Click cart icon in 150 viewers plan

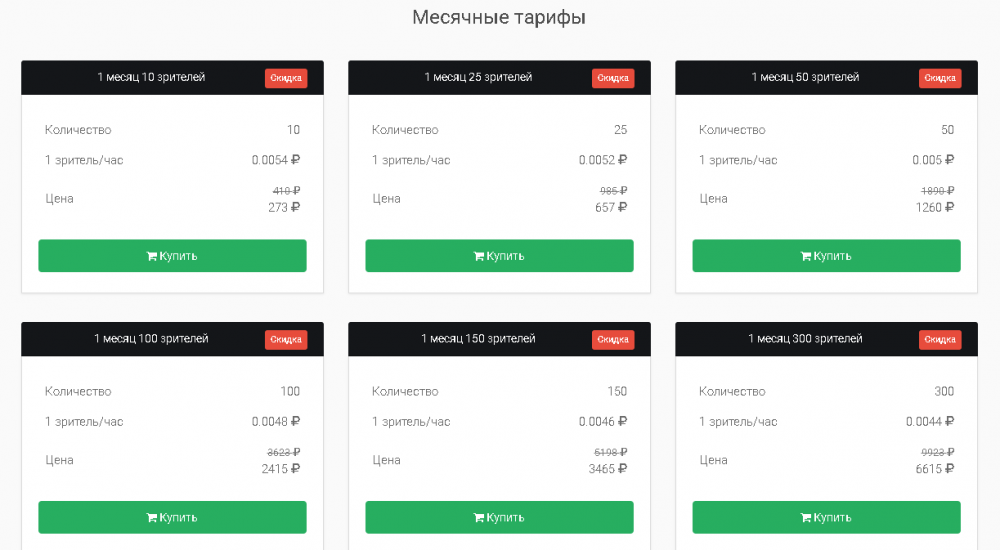click(x=479, y=518)
